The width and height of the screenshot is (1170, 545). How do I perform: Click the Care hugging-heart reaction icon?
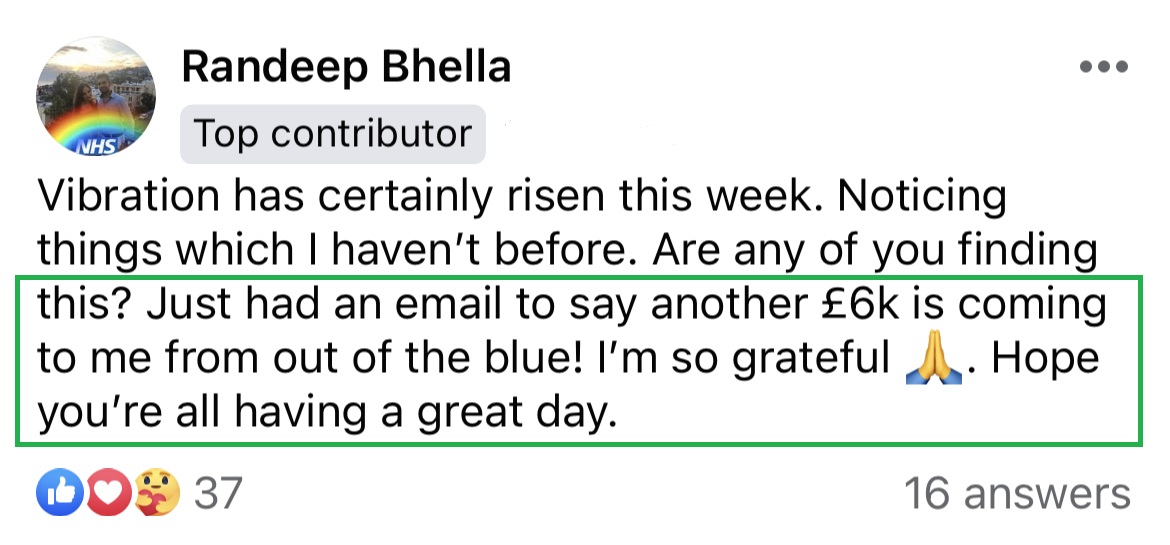pyautogui.click(x=157, y=492)
